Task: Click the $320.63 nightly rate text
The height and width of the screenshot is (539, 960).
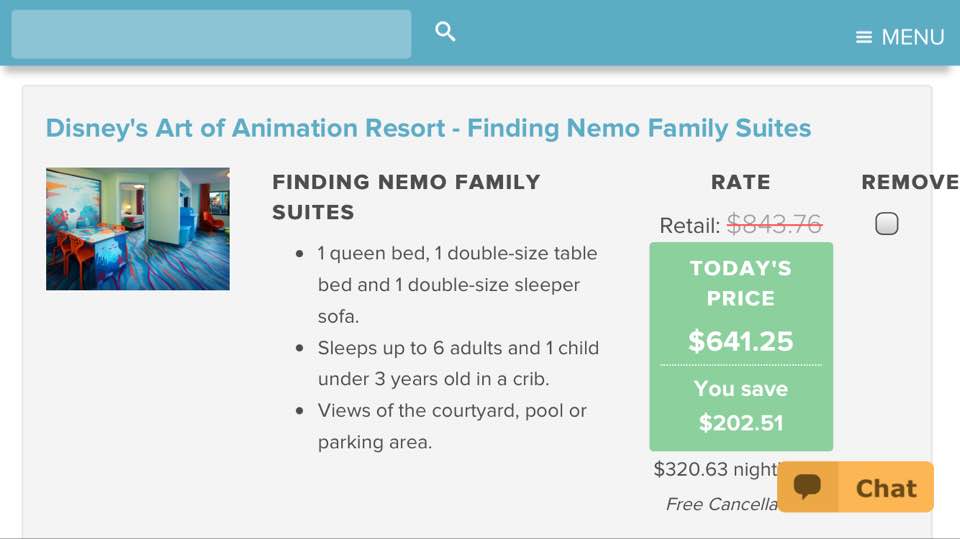Action: point(715,469)
